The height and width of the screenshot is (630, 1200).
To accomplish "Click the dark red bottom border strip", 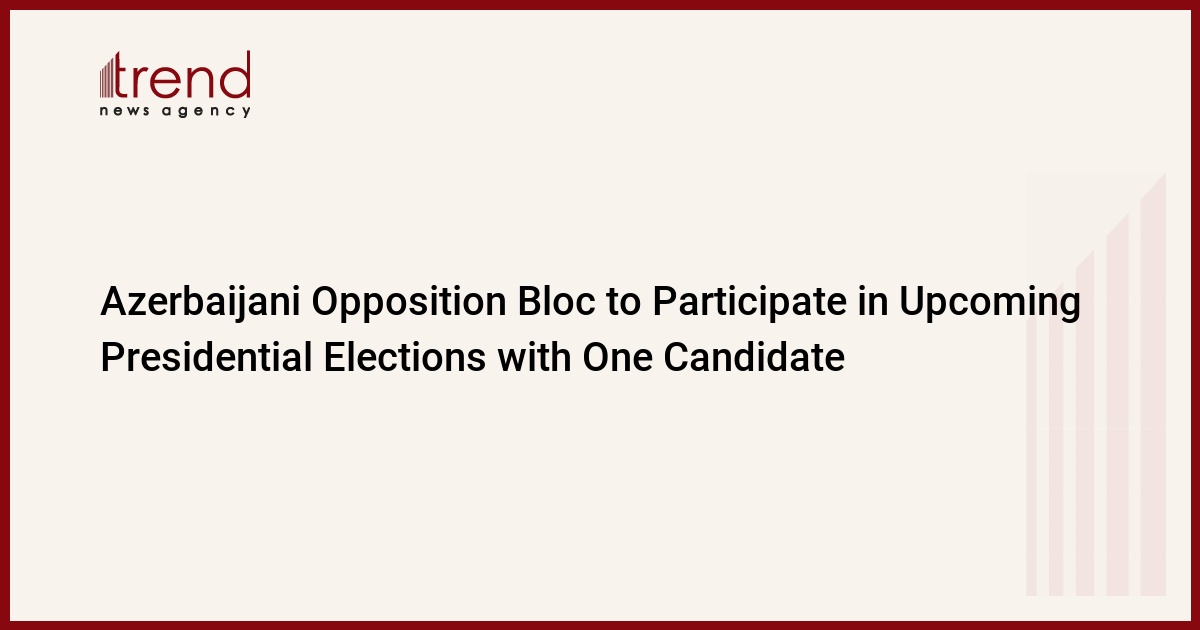I will pos(600,625).
